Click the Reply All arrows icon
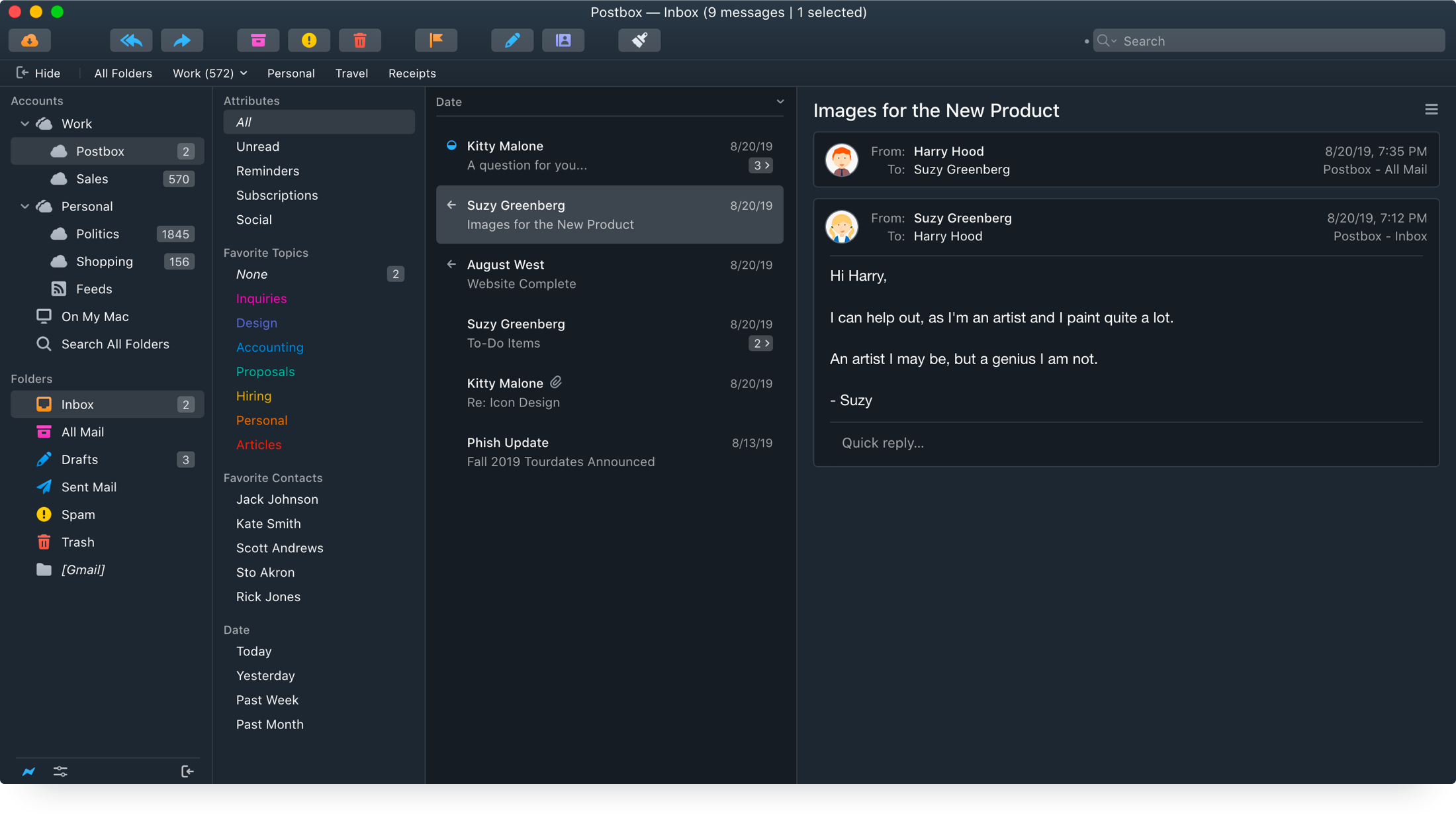Viewport: 1456px width, 821px height. [131, 40]
